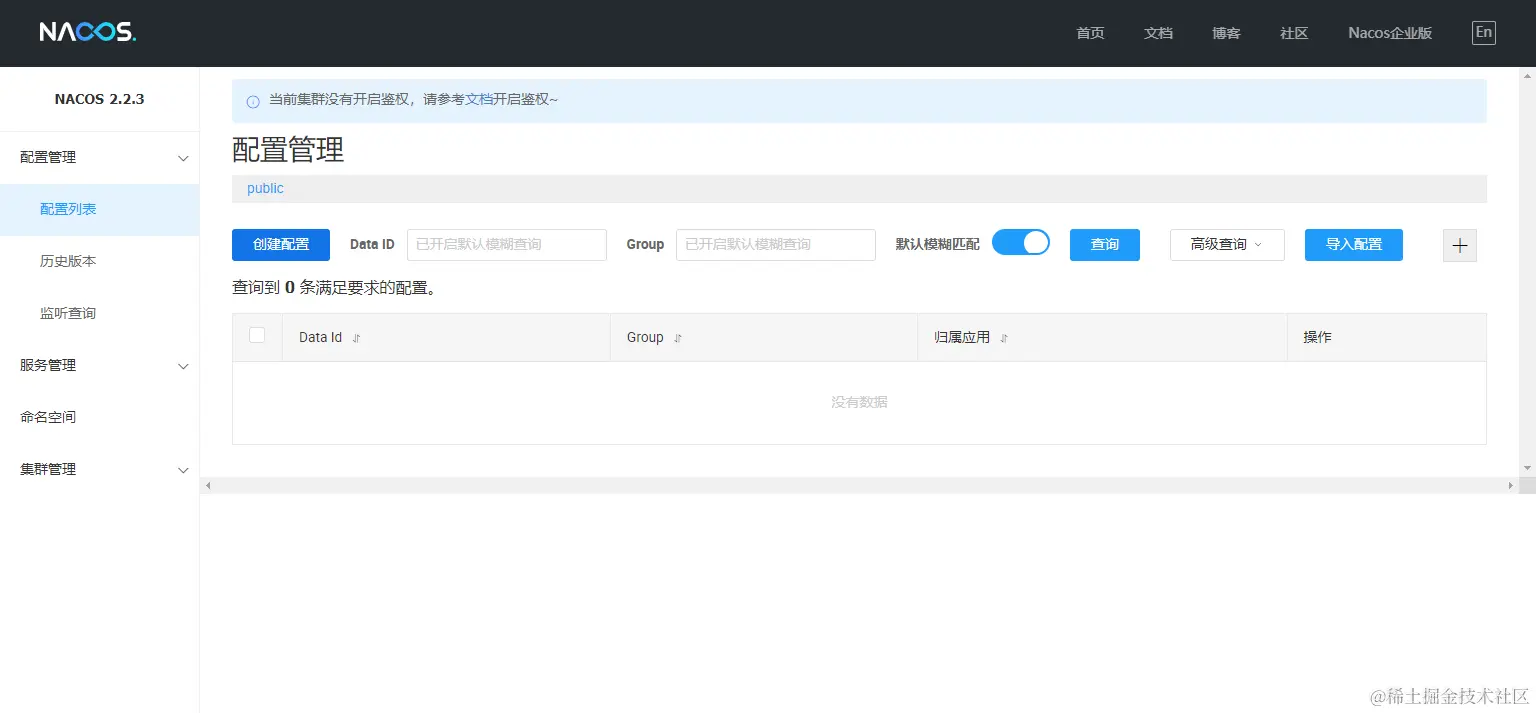Open the 高级查询 dropdown
Viewport: 1536px width, 713px height.
click(1227, 245)
